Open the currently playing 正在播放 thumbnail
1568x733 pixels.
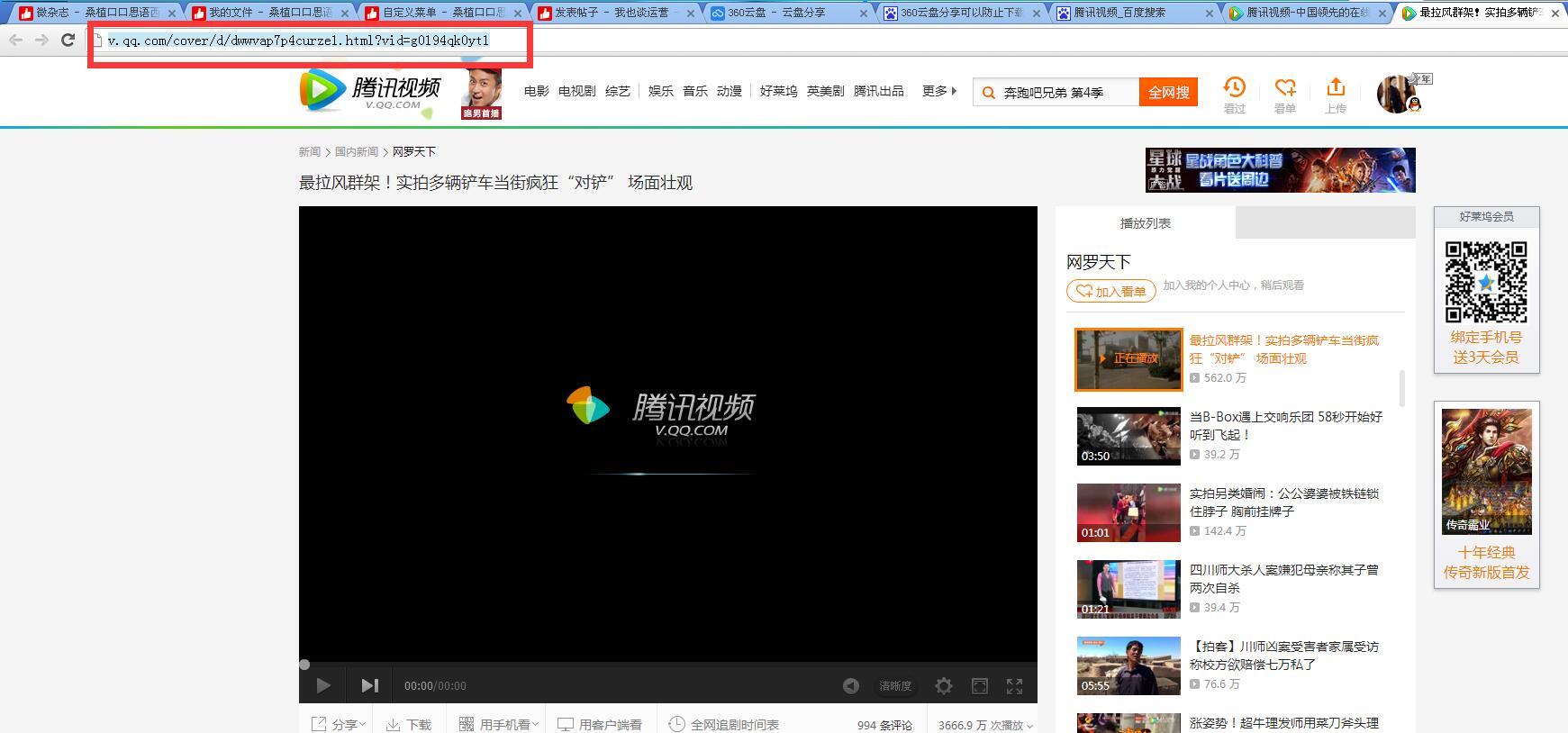point(1128,359)
